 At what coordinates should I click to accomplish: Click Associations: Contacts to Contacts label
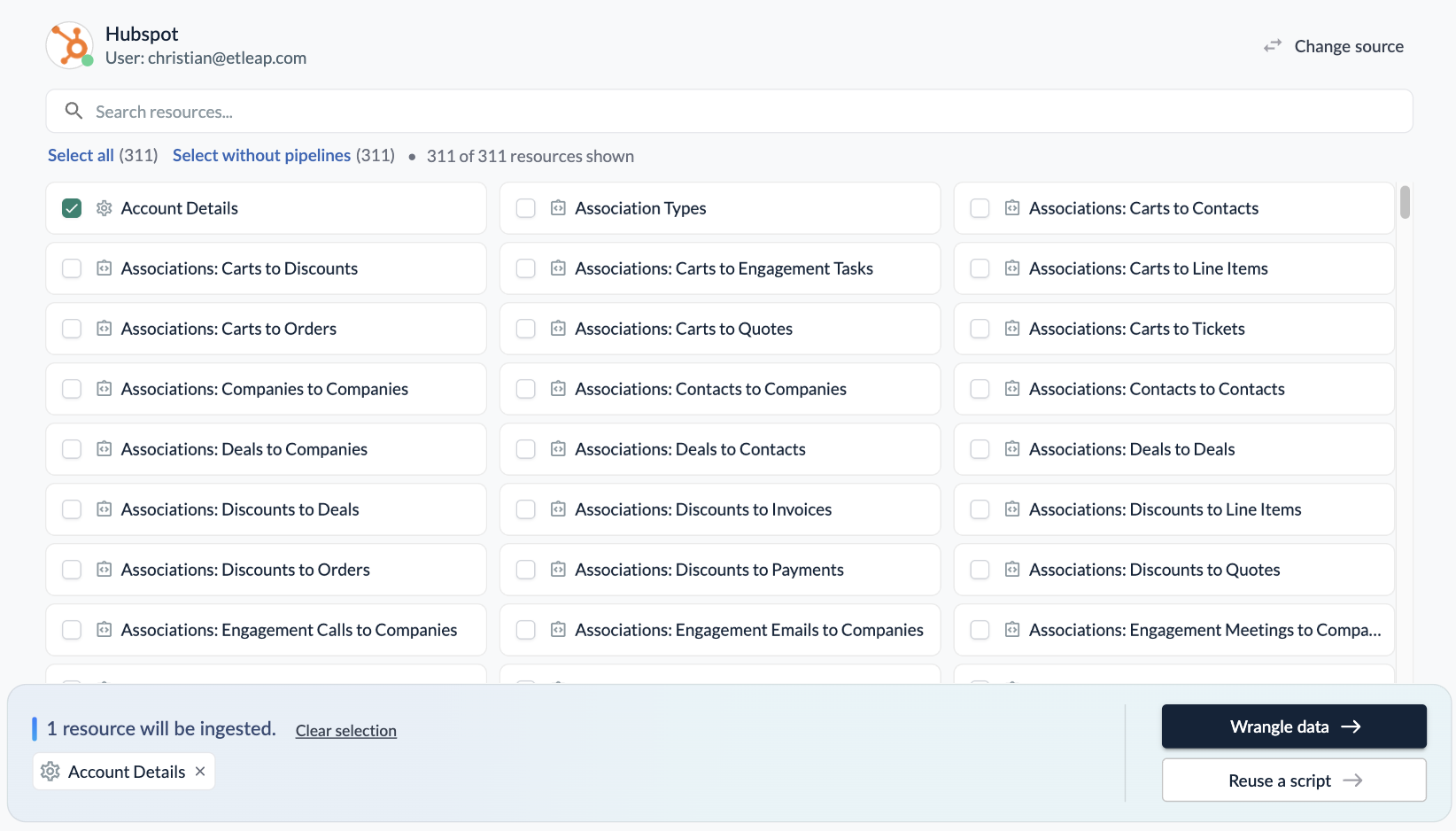click(1157, 389)
